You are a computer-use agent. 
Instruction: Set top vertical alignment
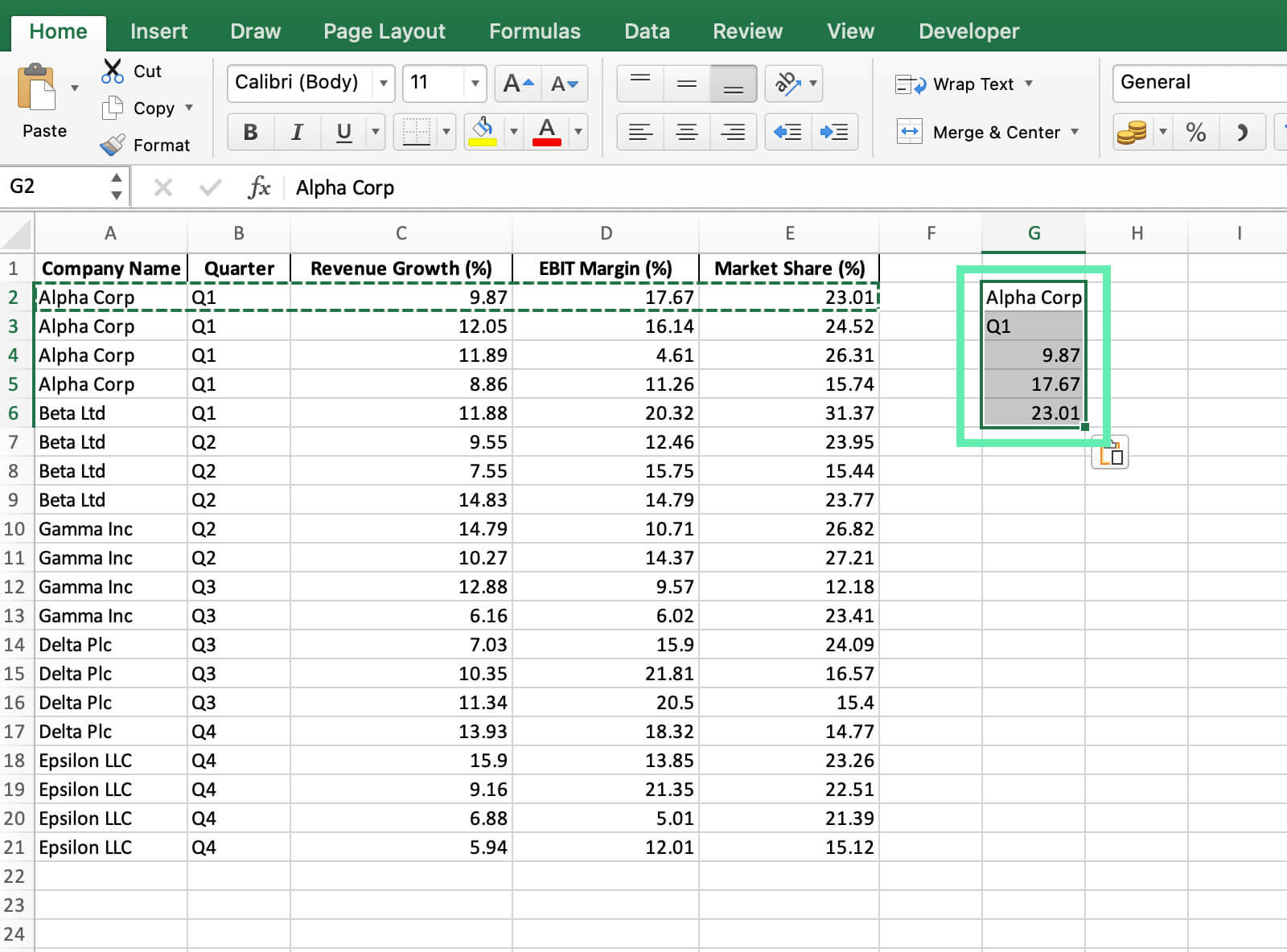point(640,83)
